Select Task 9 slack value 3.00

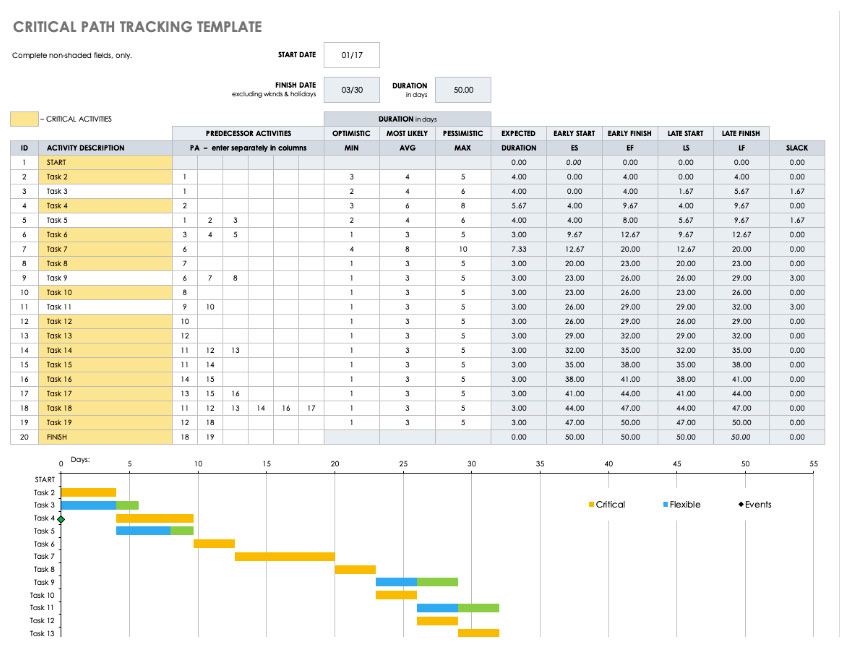point(797,278)
